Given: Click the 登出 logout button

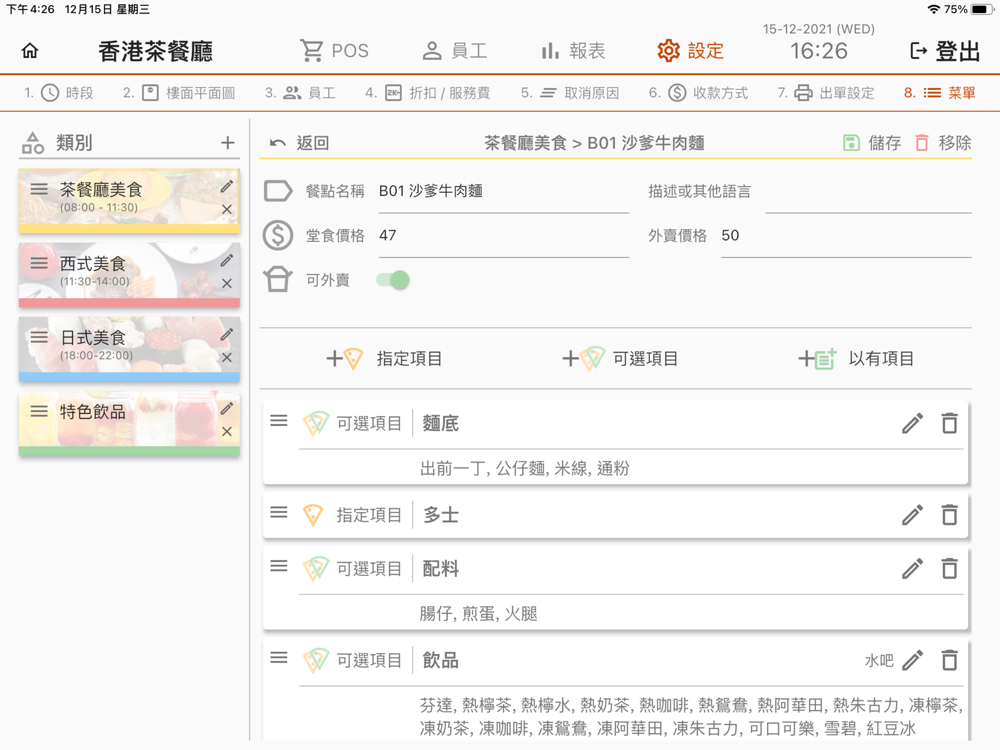Looking at the screenshot, I should pos(945,50).
